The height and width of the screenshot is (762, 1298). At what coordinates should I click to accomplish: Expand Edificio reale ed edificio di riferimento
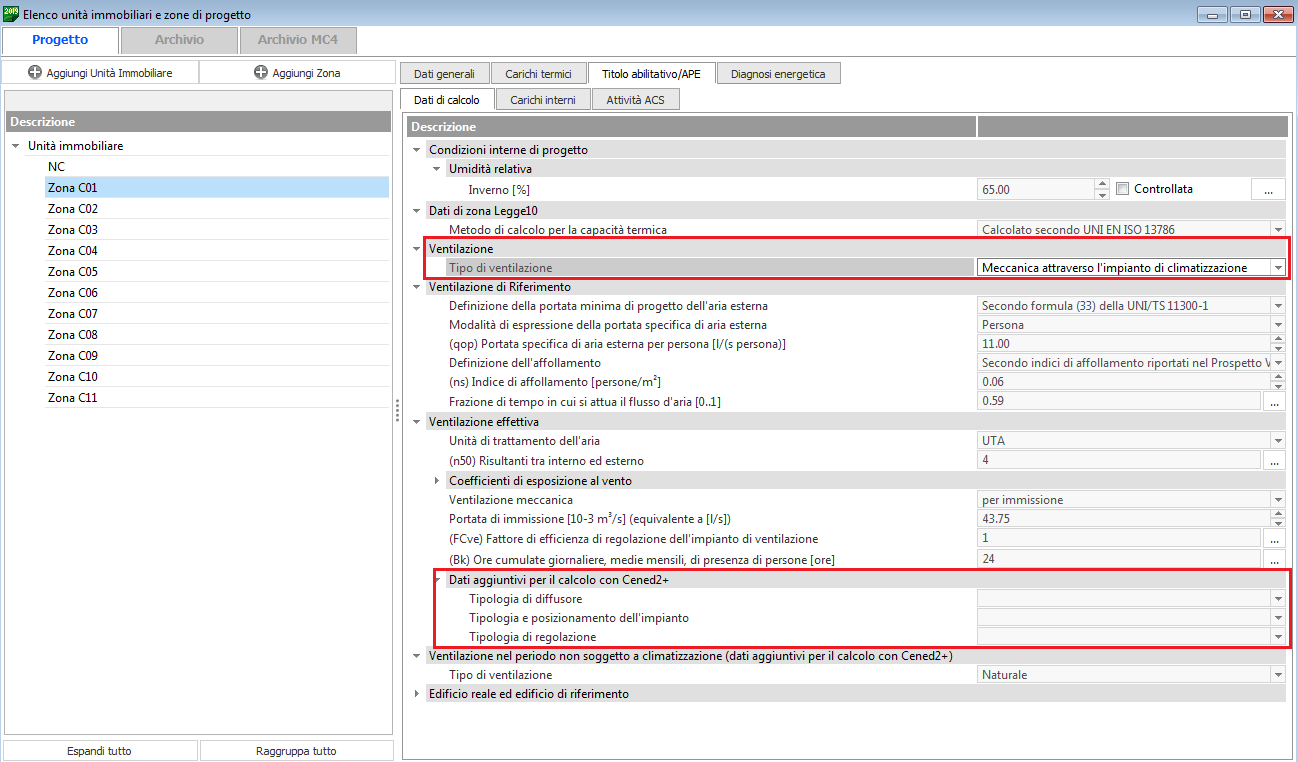(x=417, y=694)
